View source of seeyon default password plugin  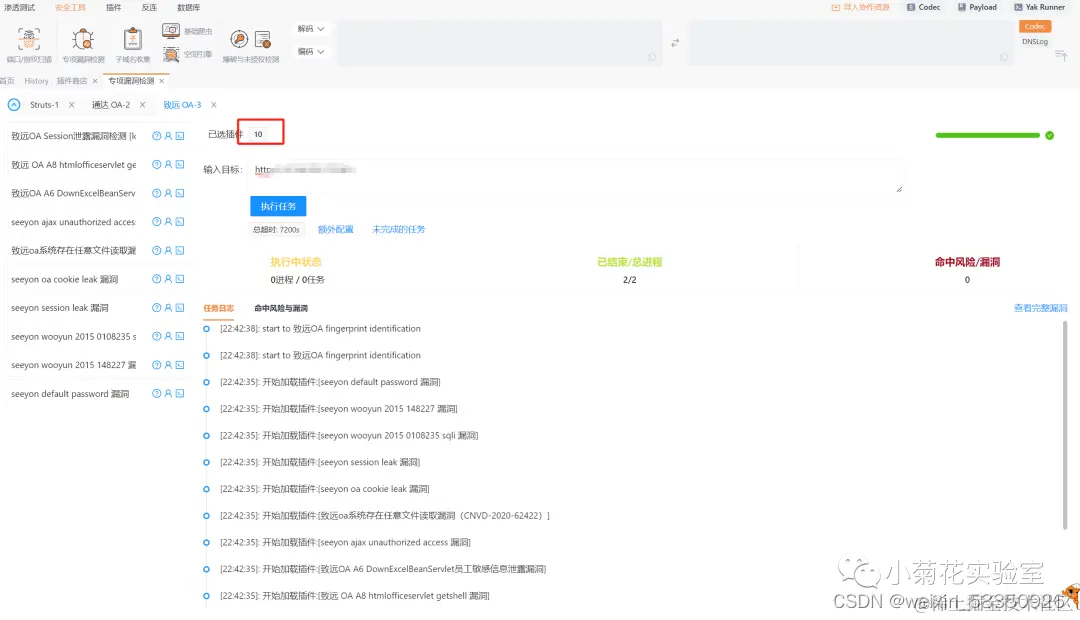pyautogui.click(x=180, y=393)
